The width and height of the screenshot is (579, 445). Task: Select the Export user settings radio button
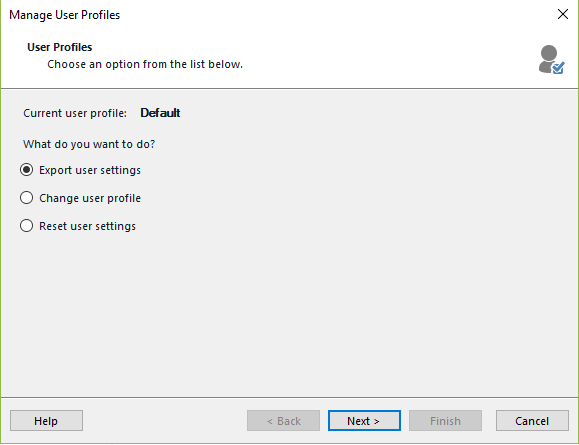pyautogui.click(x=27, y=170)
